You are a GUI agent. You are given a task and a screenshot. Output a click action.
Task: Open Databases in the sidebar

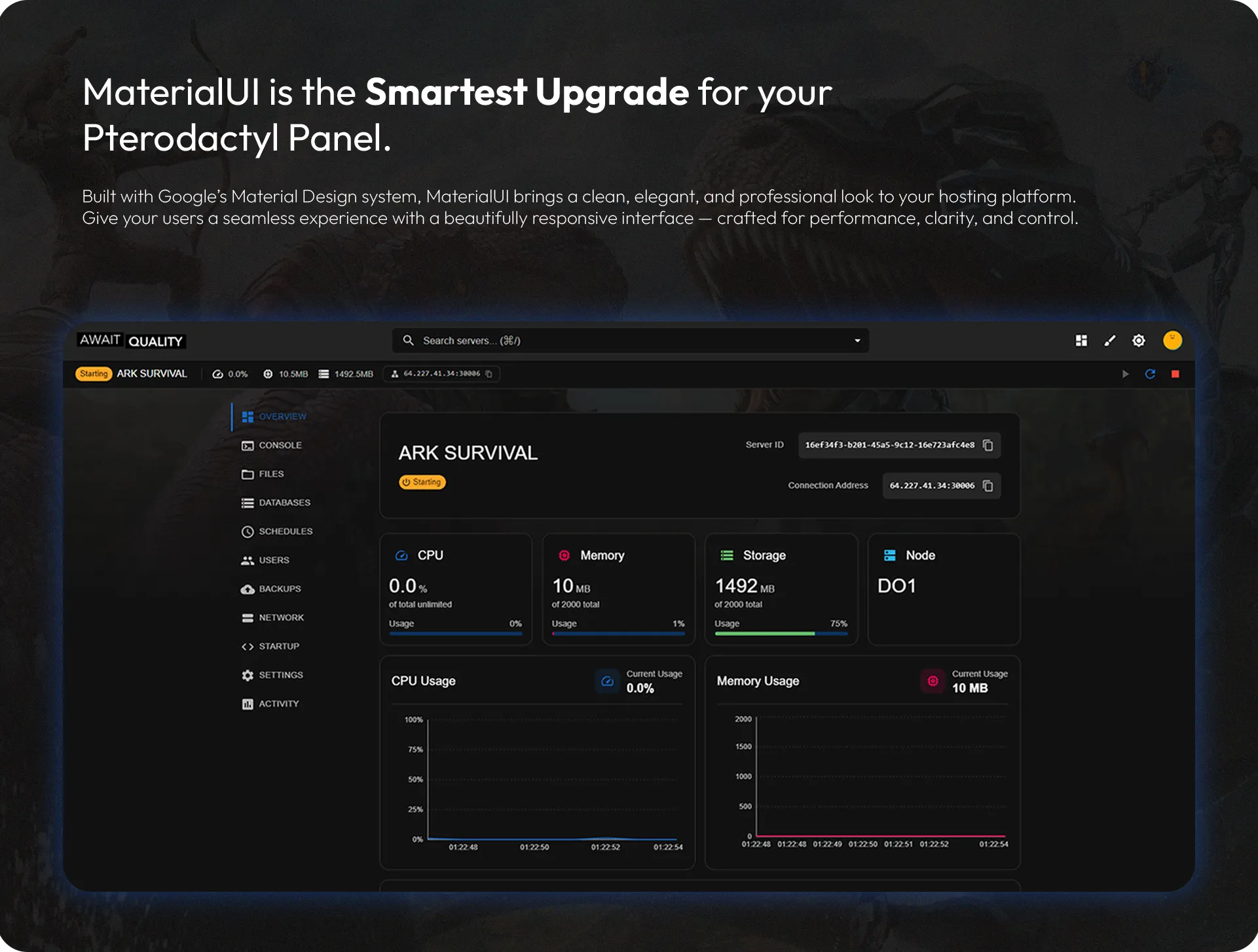pyautogui.click(x=276, y=503)
